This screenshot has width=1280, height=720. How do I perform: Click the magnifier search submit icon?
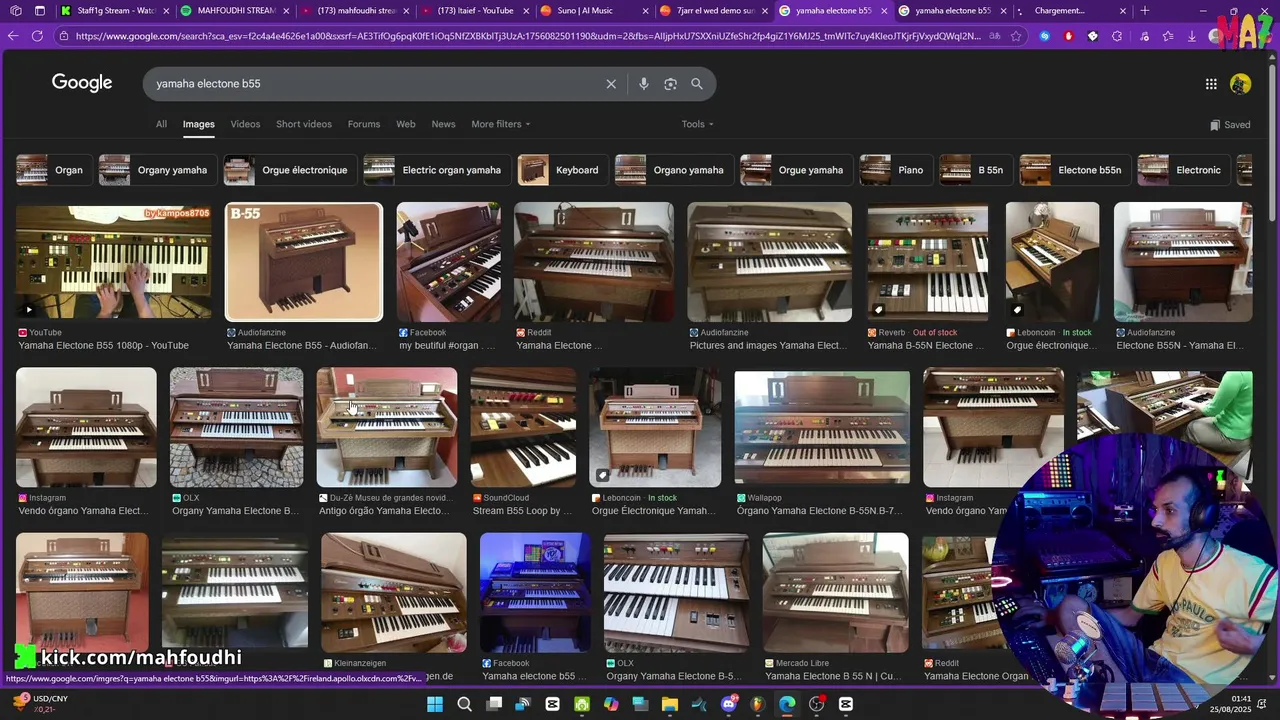tap(697, 84)
